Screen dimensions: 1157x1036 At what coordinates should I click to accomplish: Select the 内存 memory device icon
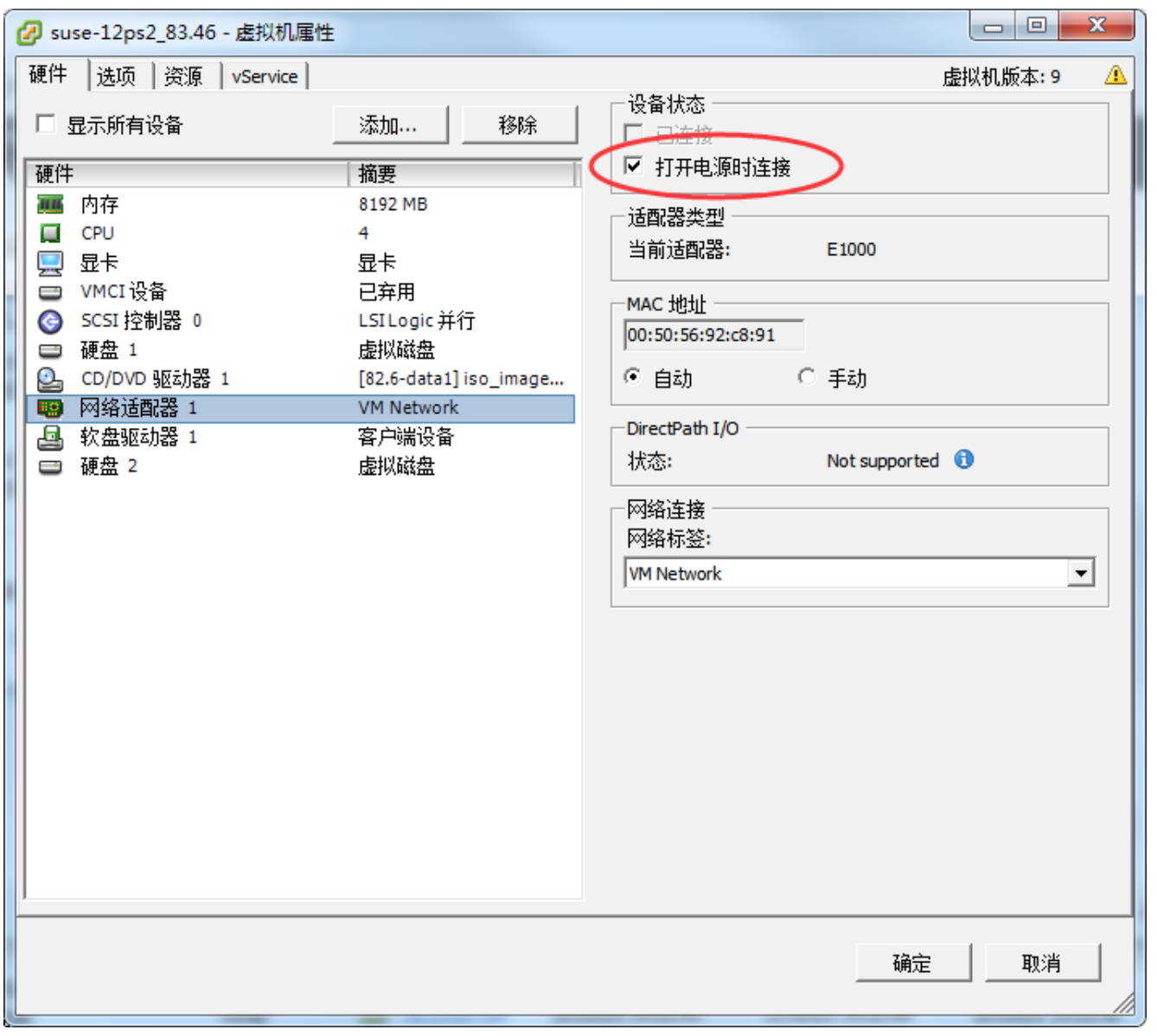tap(52, 205)
